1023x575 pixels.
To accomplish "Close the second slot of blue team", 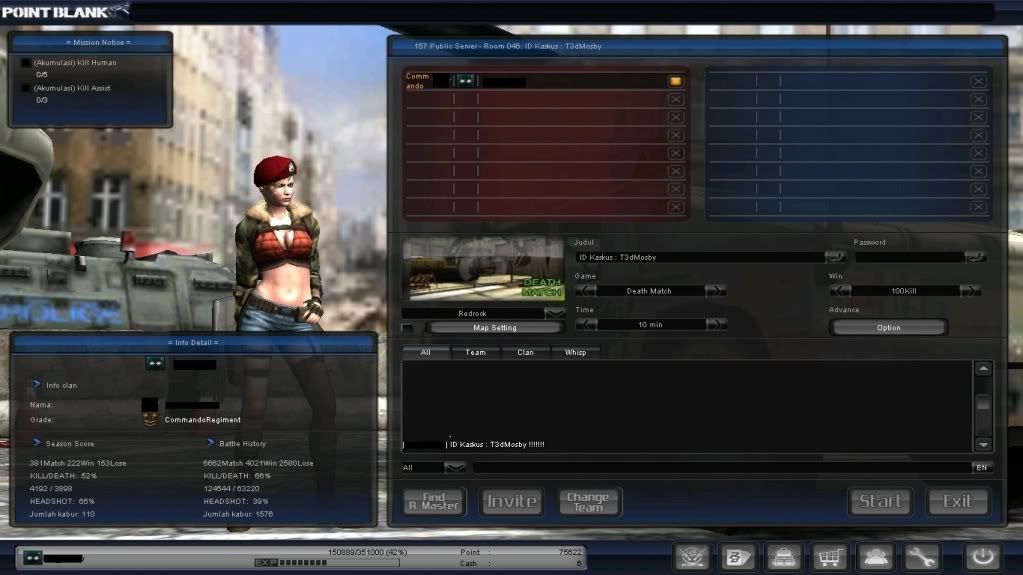I will (977, 99).
